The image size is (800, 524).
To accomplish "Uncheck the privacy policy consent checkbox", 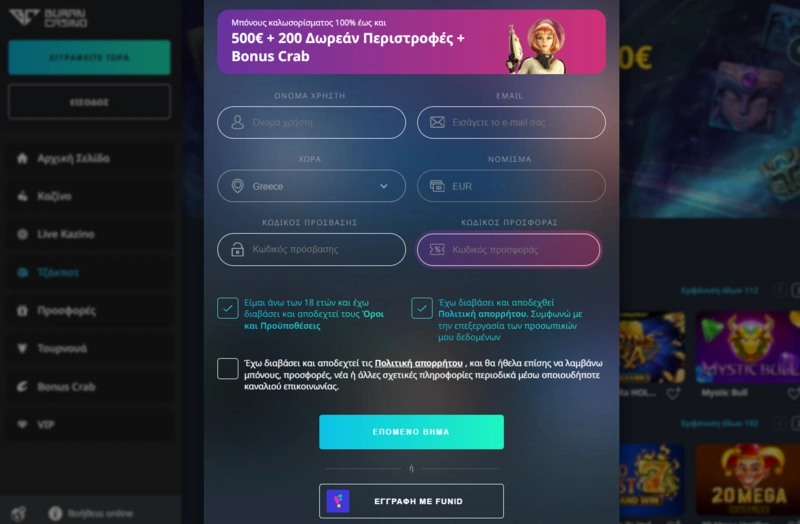I will [422, 308].
